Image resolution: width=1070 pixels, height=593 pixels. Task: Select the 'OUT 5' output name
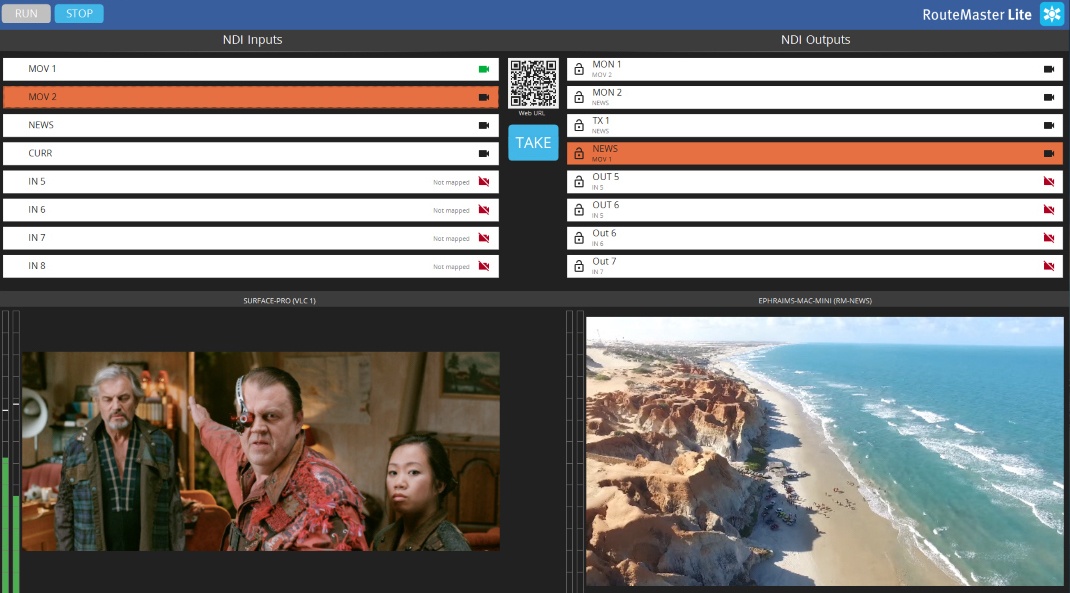[606, 177]
